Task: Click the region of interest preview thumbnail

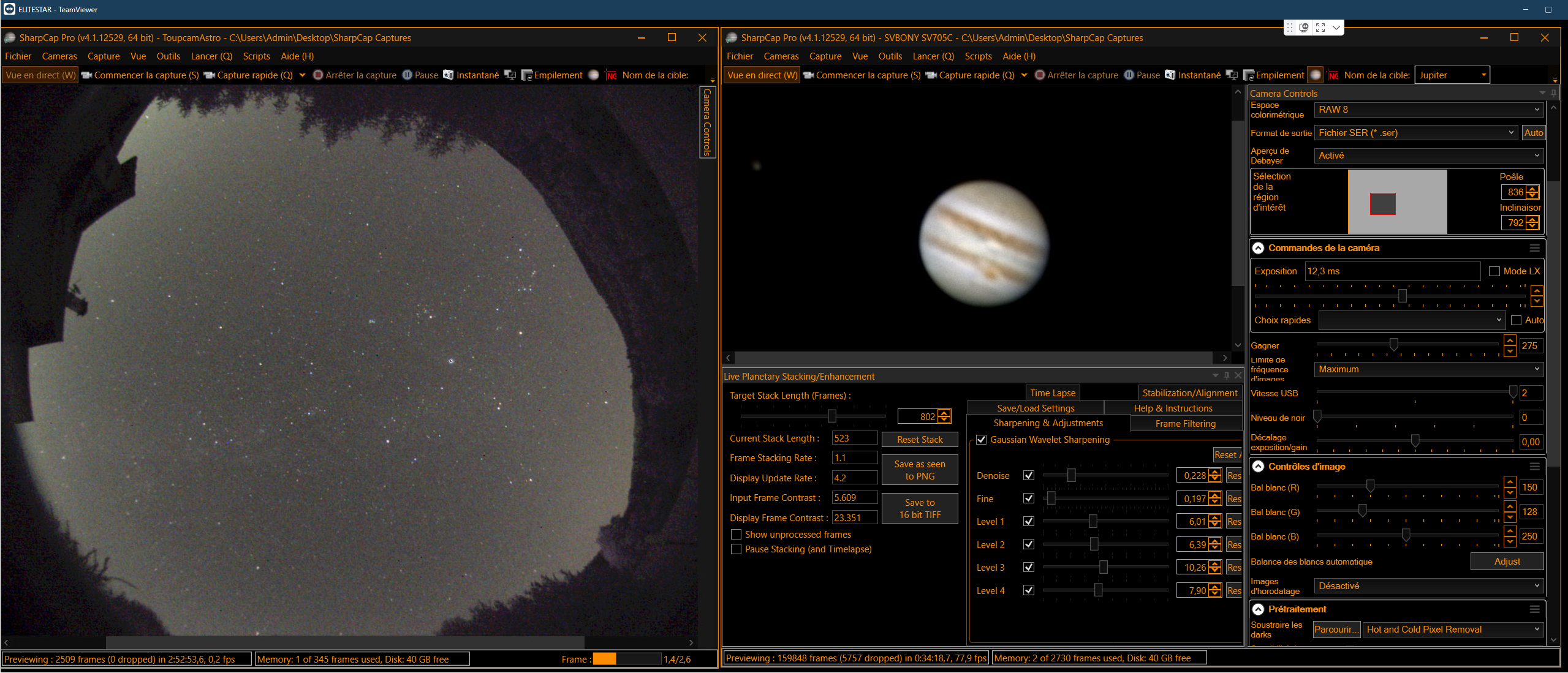Action: pyautogui.click(x=1398, y=202)
